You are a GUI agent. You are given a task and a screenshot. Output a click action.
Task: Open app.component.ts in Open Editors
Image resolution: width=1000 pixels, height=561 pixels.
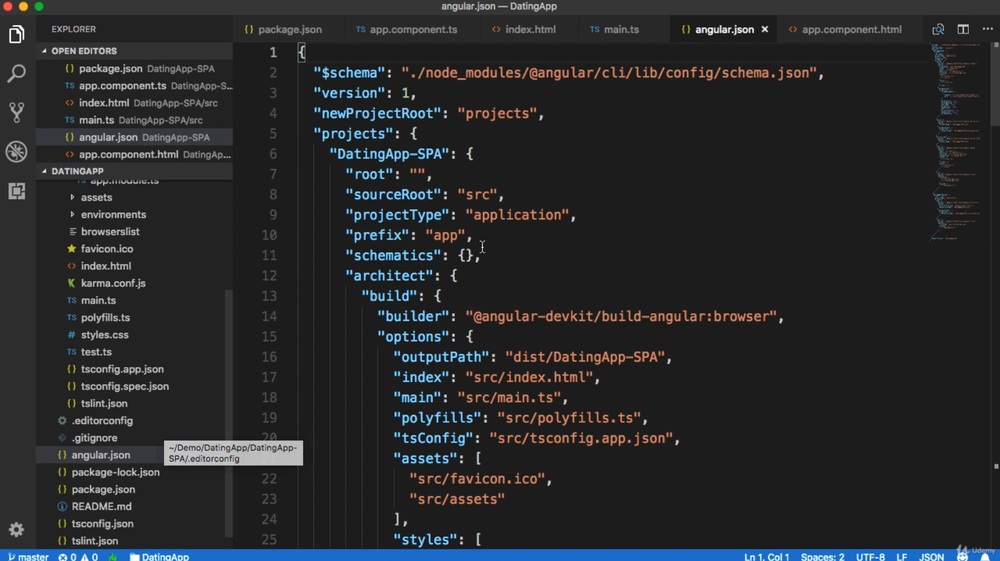pos(134,85)
